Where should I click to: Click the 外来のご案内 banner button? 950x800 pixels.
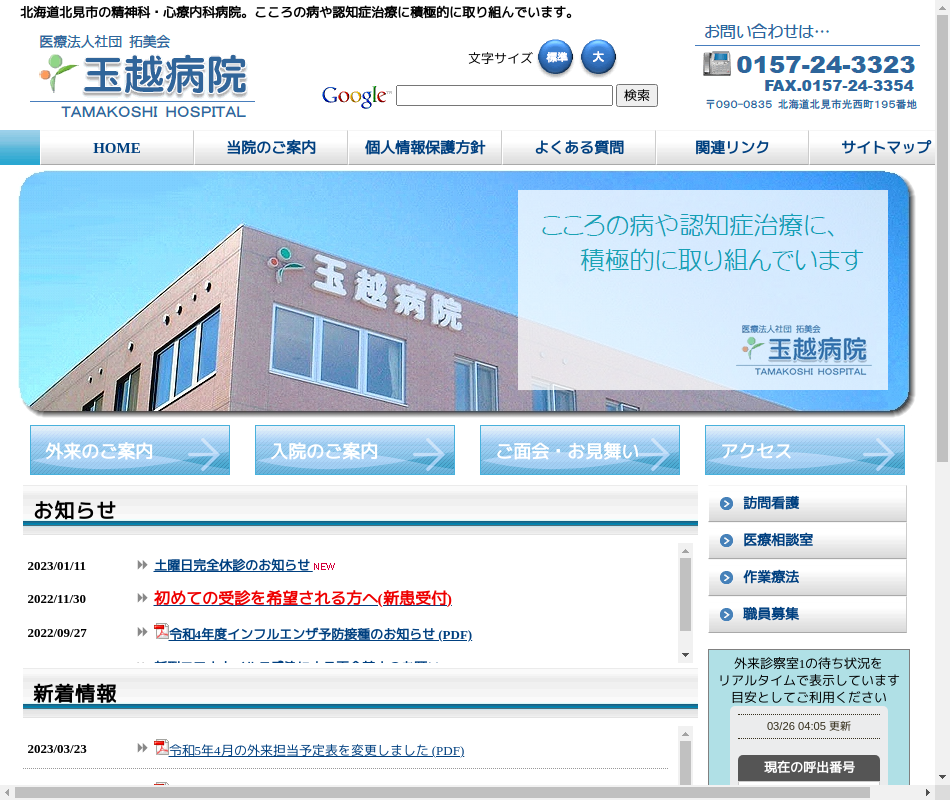[x=130, y=451]
